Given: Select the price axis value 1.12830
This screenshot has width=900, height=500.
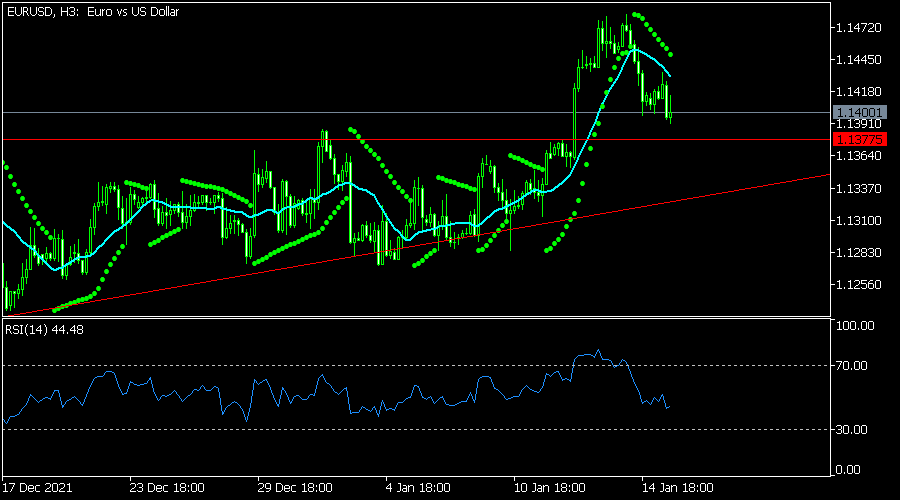Looking at the screenshot, I should 859,253.
